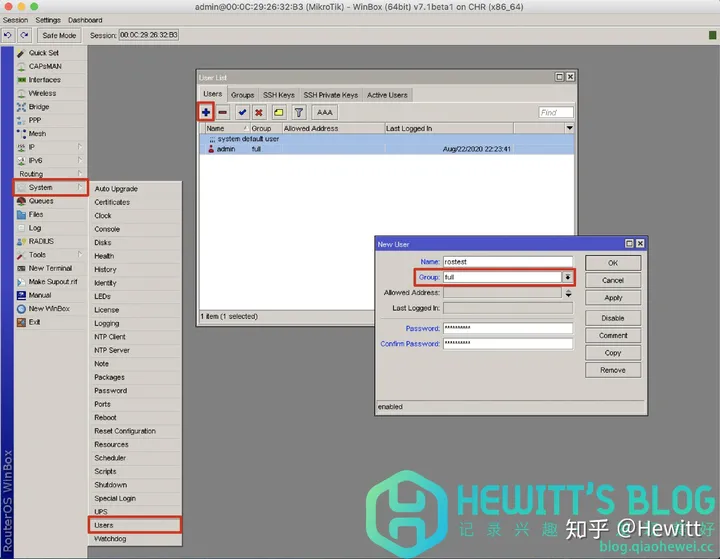720x559 pixels.
Task: Click Make Supout.rif in sidebar
Action: pos(53,282)
